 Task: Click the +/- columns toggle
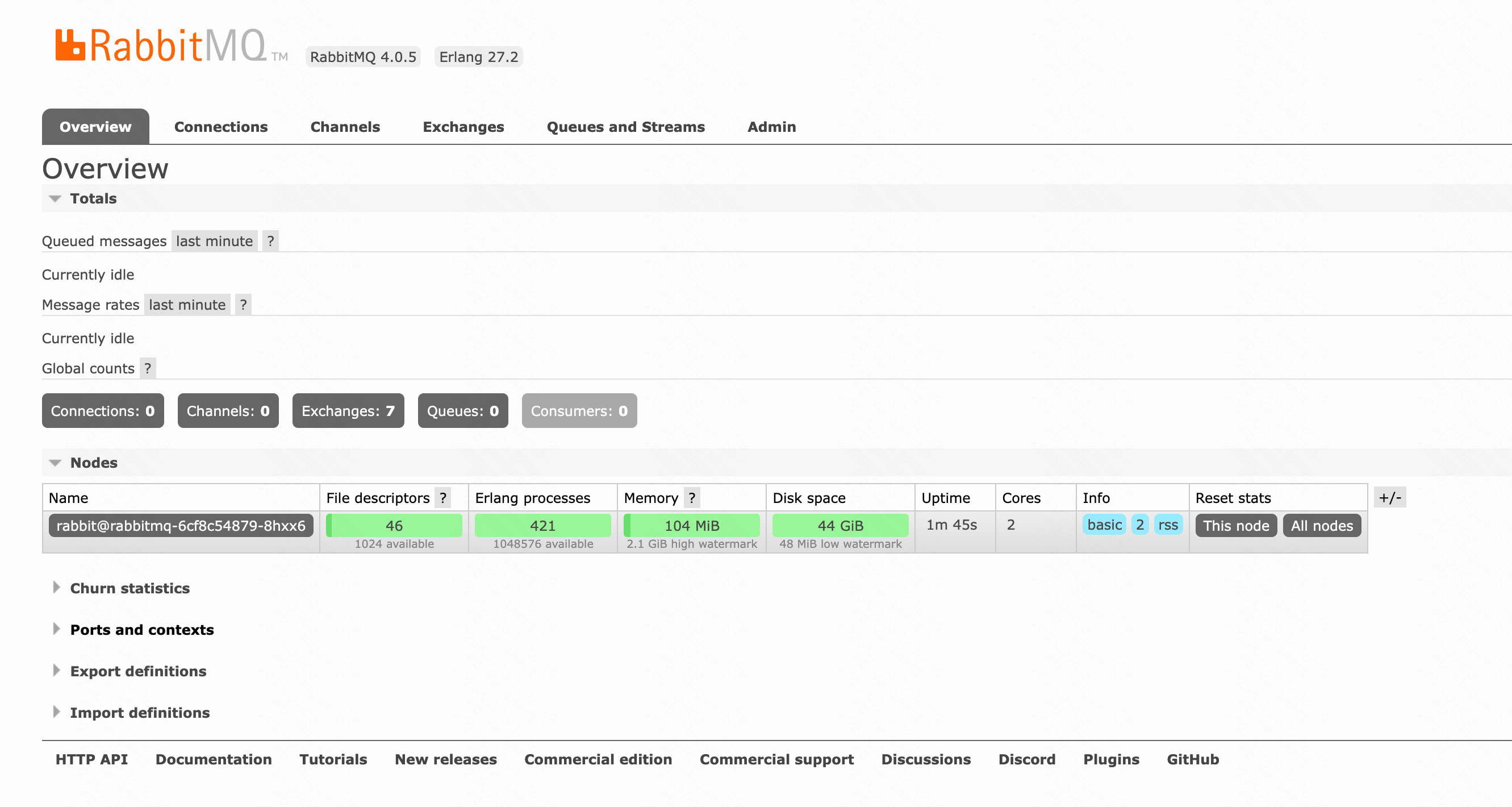pos(1389,497)
